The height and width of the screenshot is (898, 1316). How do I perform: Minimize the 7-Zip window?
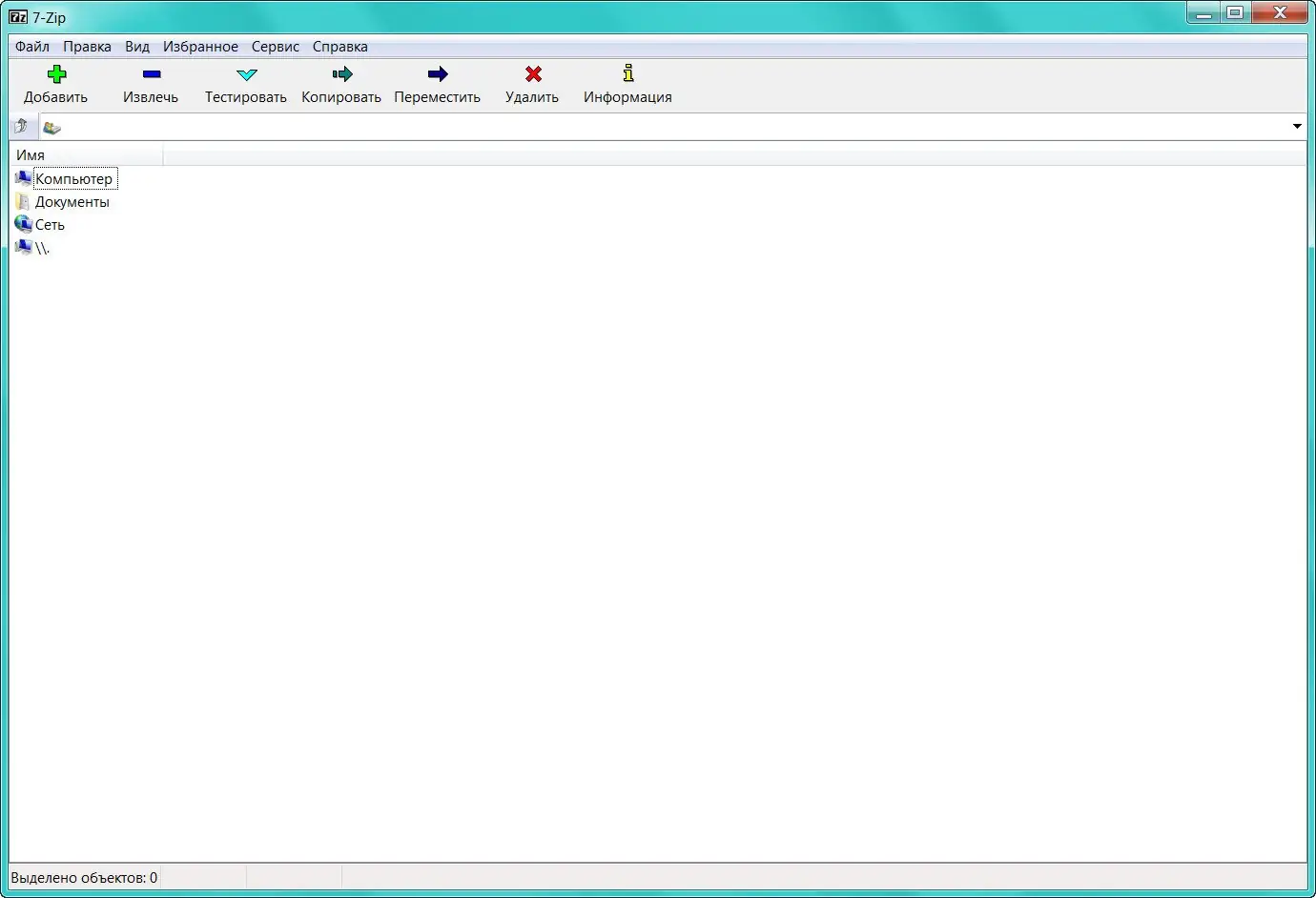tap(1204, 13)
